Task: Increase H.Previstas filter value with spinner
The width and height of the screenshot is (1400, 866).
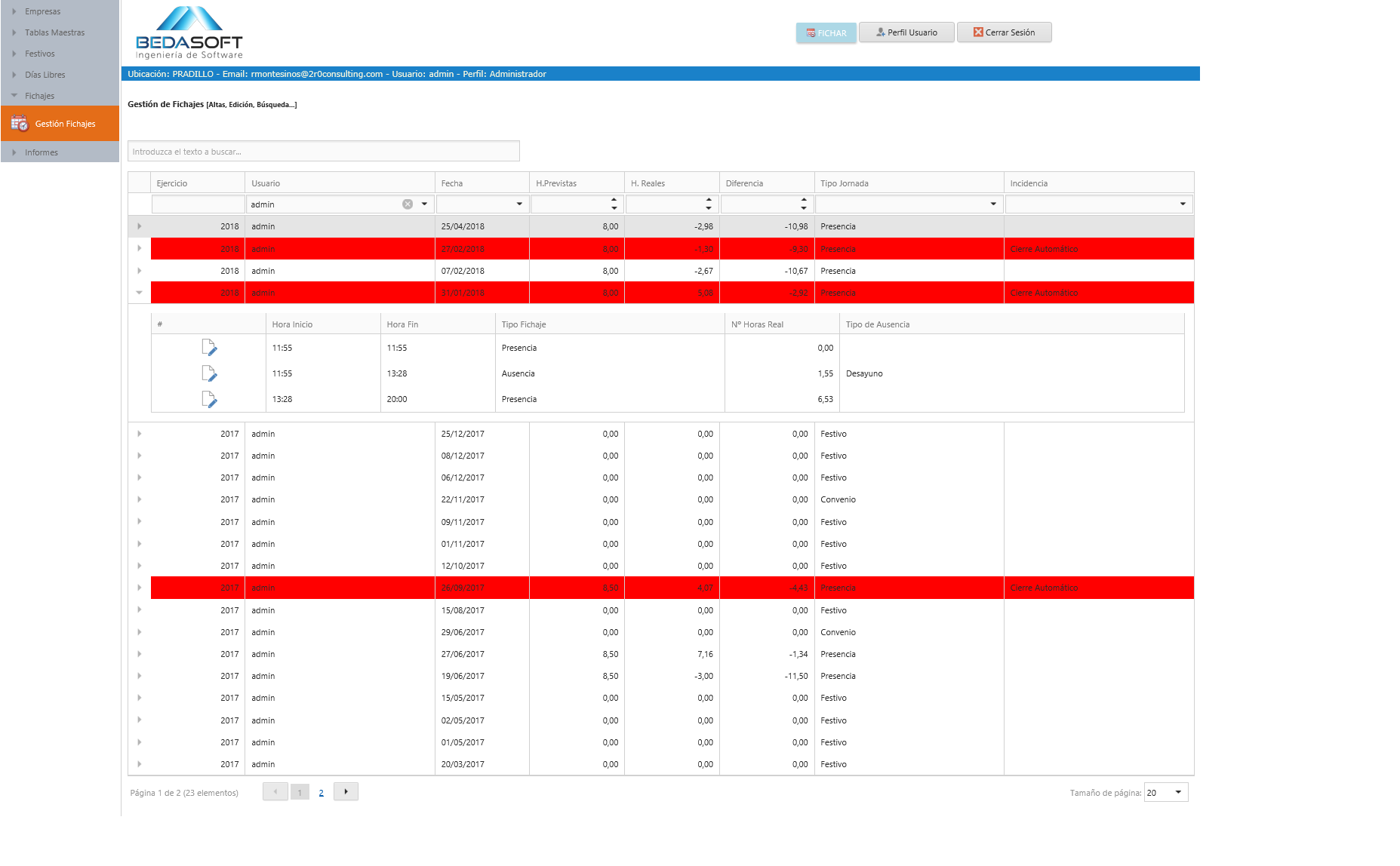Action: tap(614, 200)
